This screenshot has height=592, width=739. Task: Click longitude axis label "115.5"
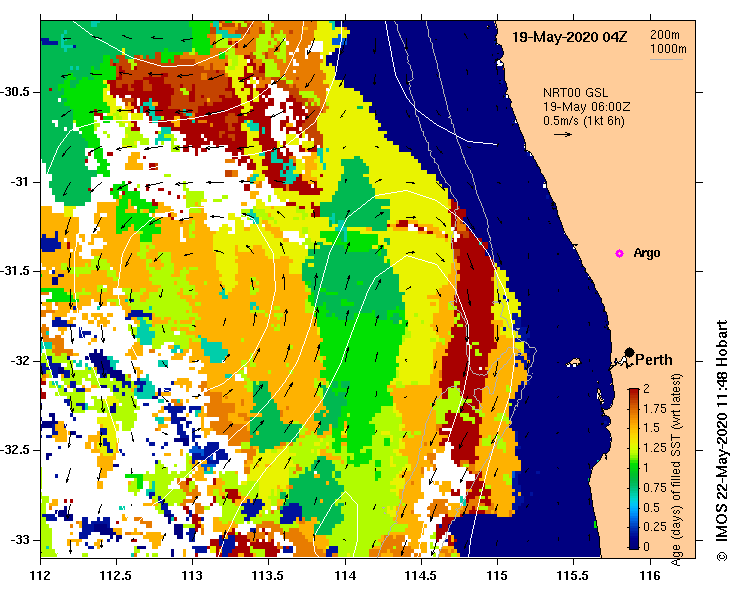[574, 576]
